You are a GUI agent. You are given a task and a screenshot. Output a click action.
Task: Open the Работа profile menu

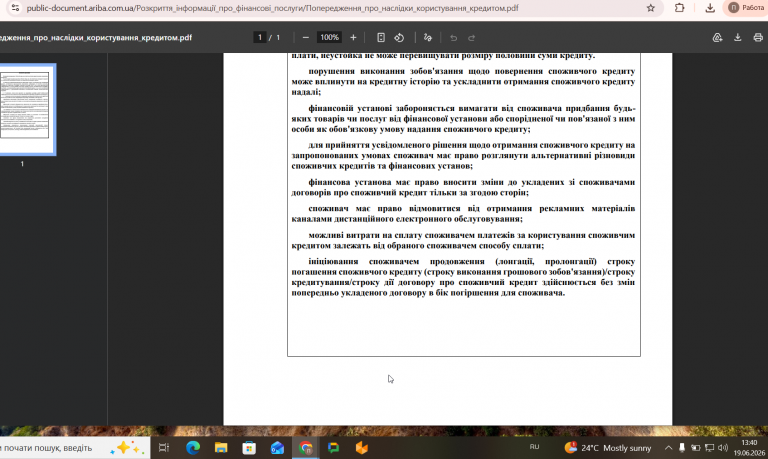(x=746, y=8)
